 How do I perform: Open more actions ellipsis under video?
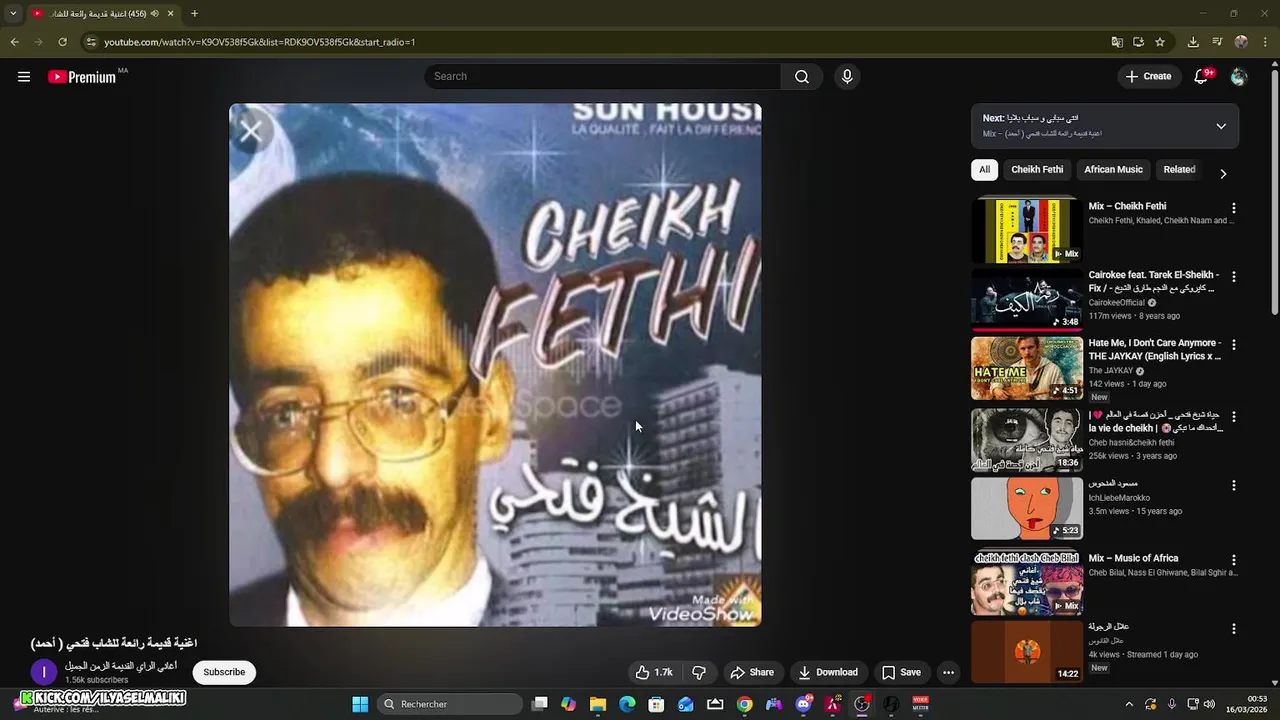[949, 673]
